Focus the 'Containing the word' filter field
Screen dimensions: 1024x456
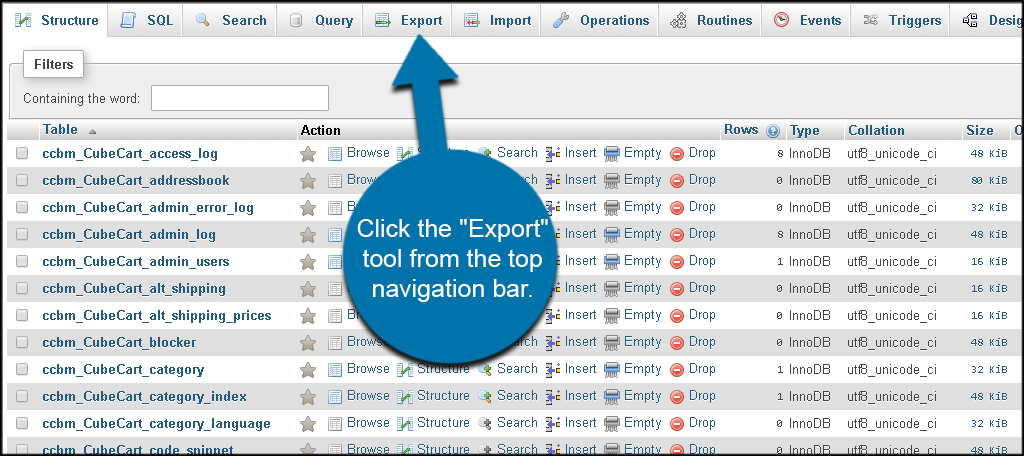[240, 98]
